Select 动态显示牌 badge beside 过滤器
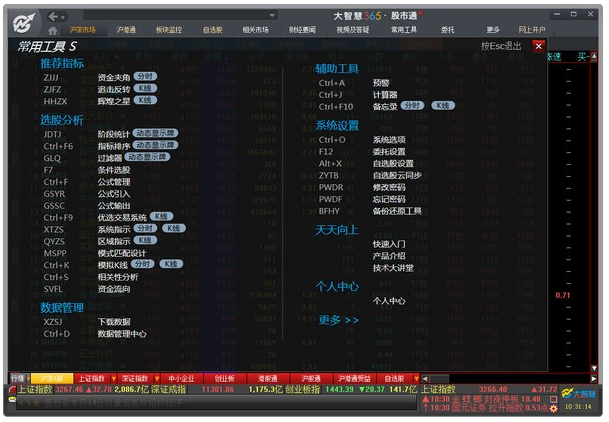Image resolution: width=609 pixels, height=422 pixels. 147,157
